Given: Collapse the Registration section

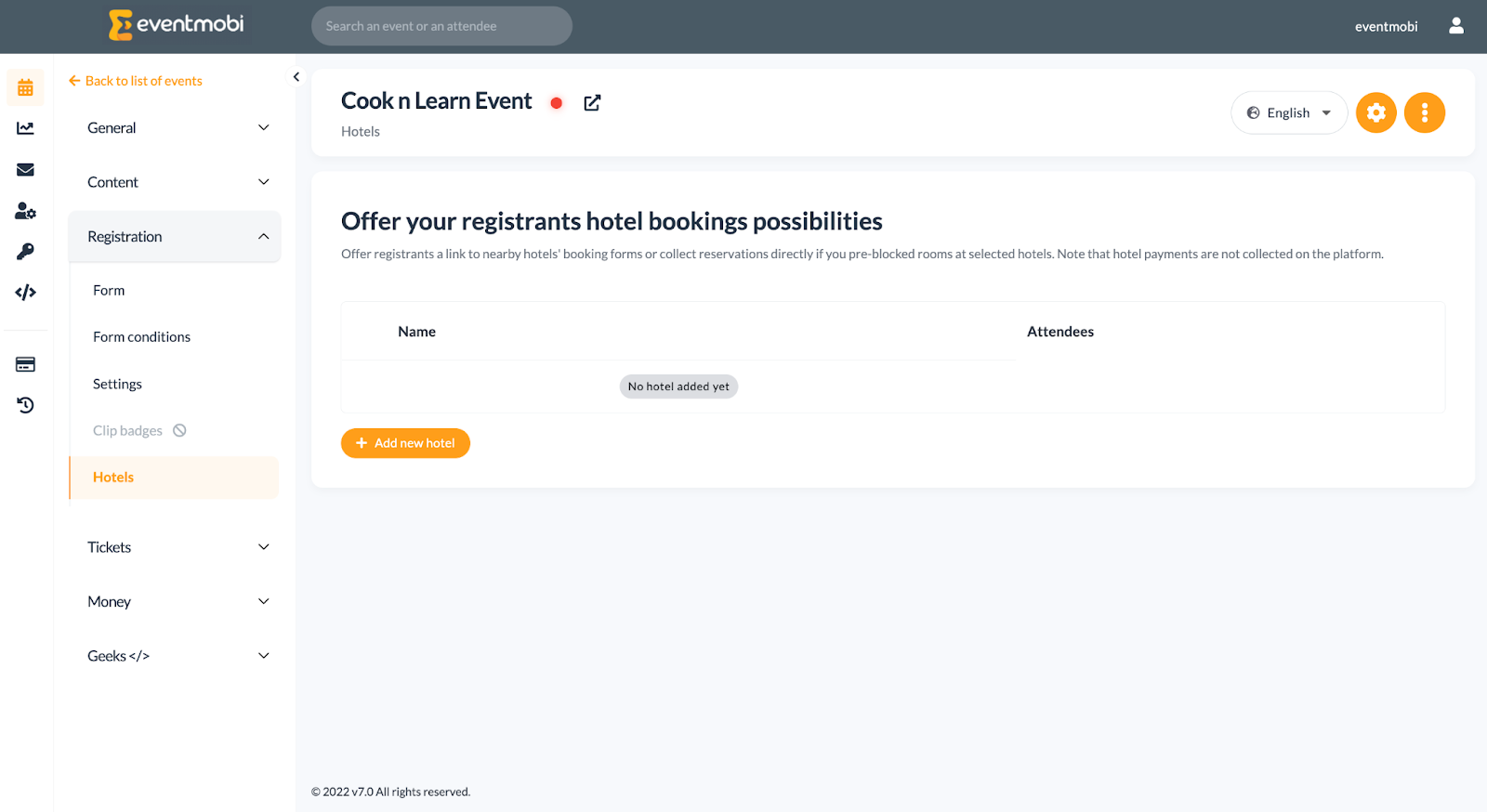Looking at the screenshot, I should [x=175, y=237].
